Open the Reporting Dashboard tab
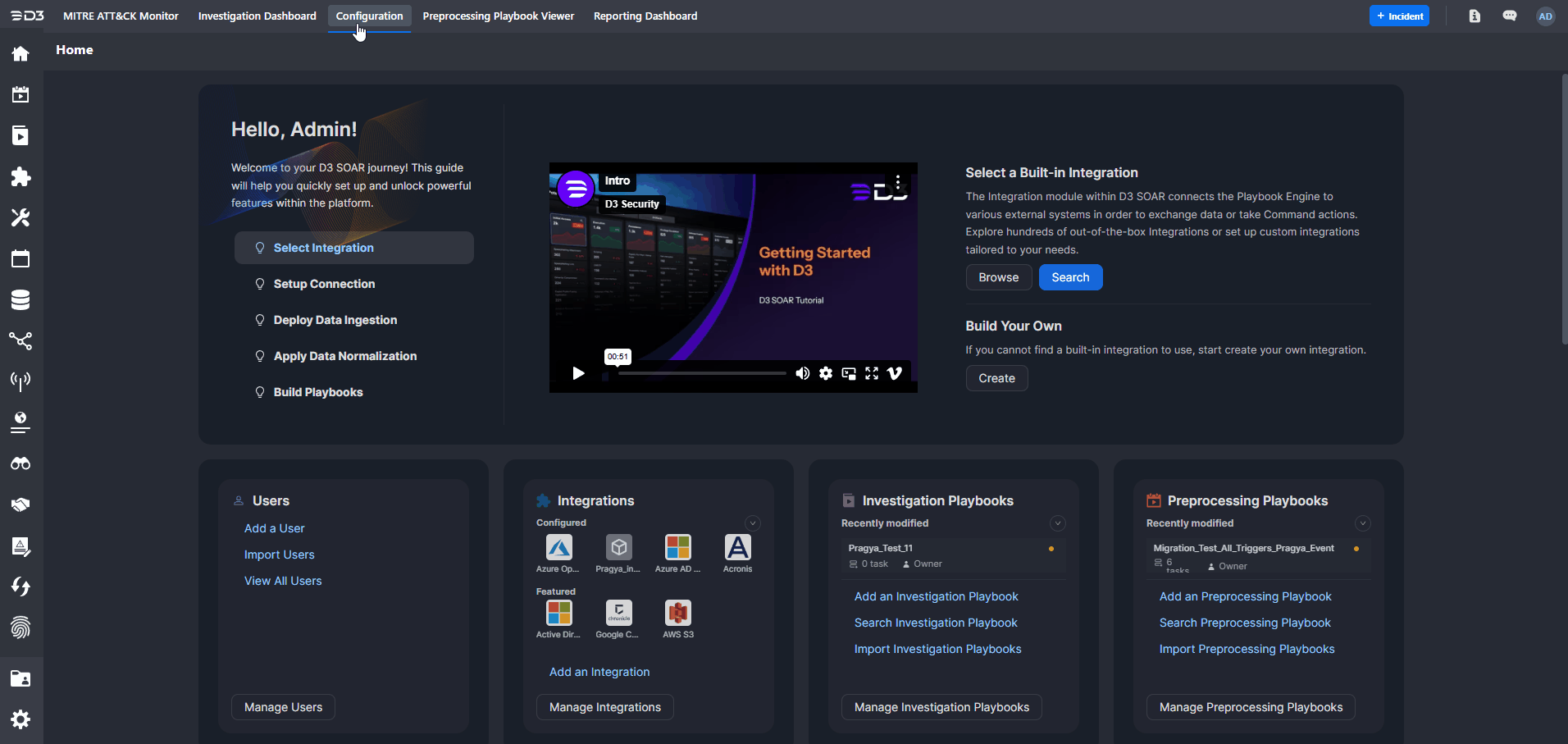The width and height of the screenshot is (1568, 744). point(645,16)
